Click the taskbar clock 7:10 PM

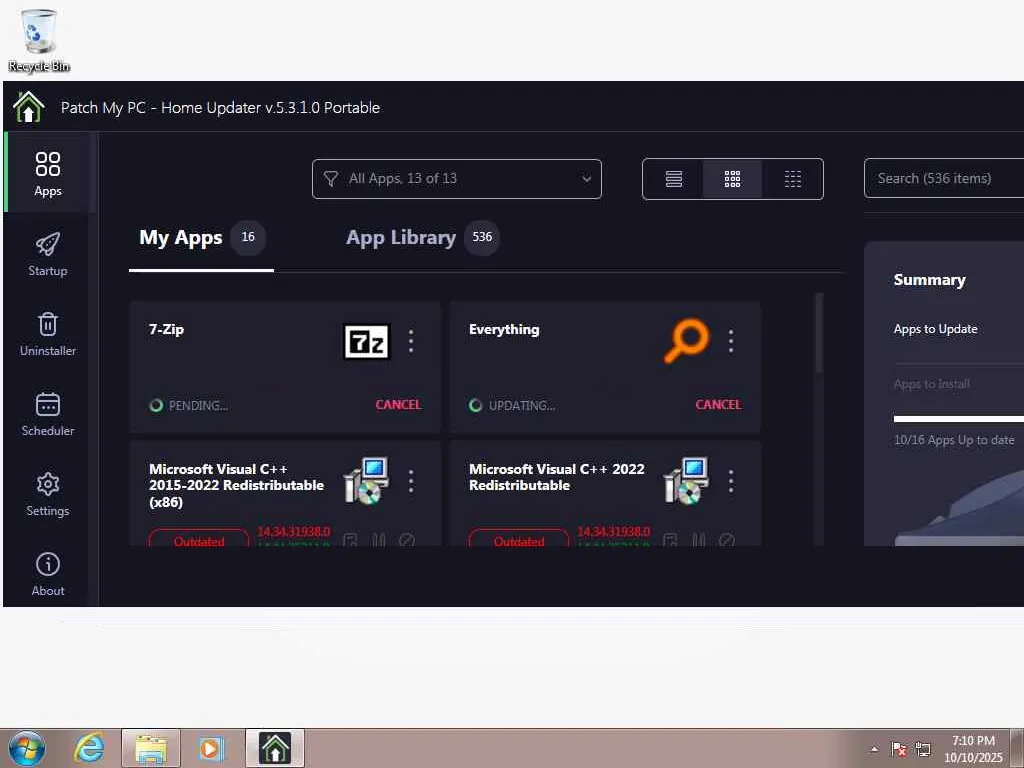tap(973, 749)
